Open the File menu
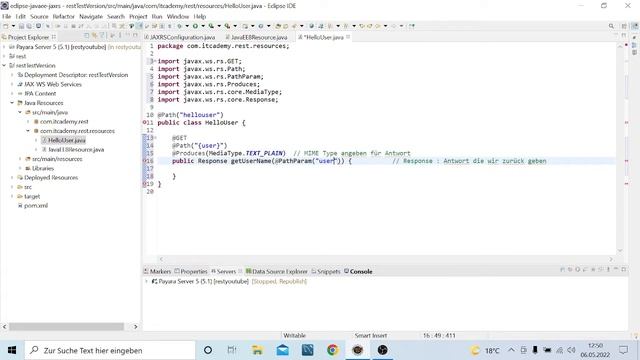This screenshot has height=360, width=640. pyautogui.click(x=7, y=16)
